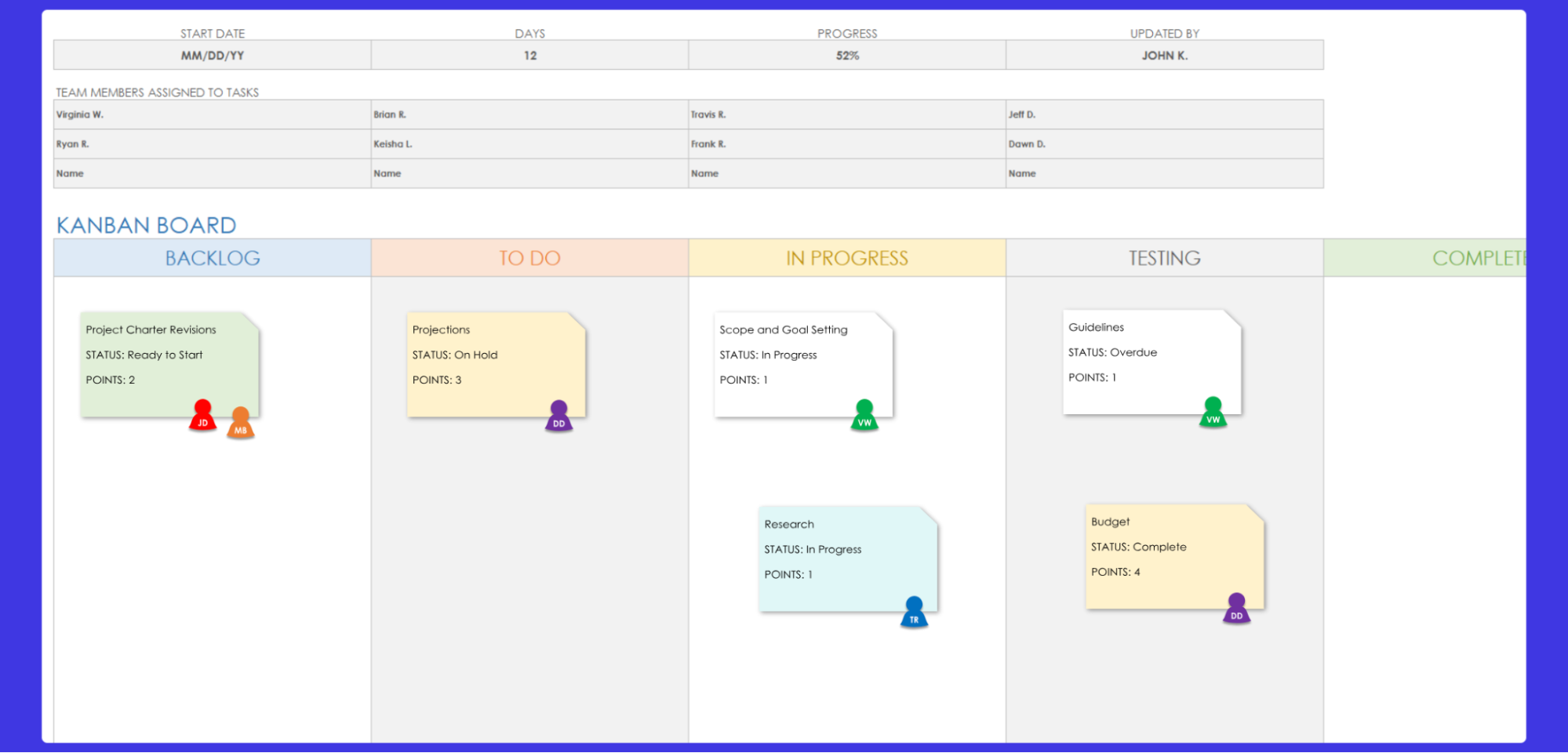Click 'STATUS: On Hold' text

[455, 355]
